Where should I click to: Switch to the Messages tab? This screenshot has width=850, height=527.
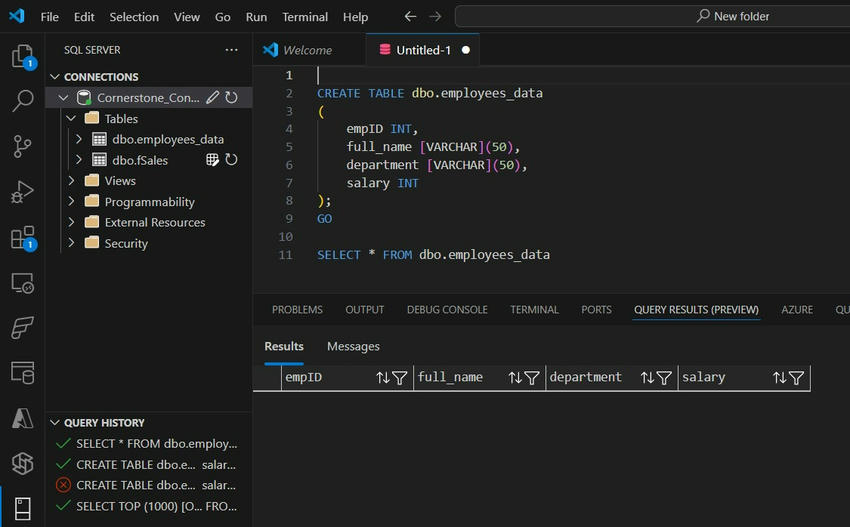(x=353, y=347)
